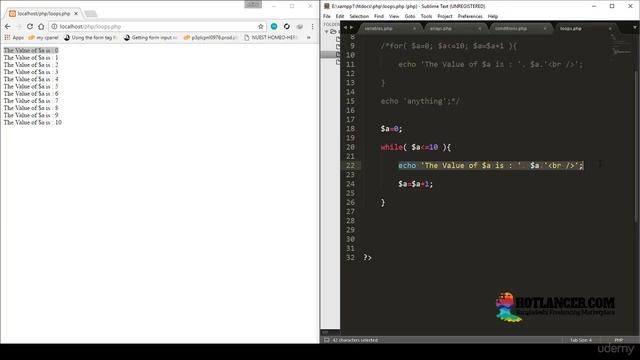Open the Tools menu
640x360 pixels.
tap(426, 16)
